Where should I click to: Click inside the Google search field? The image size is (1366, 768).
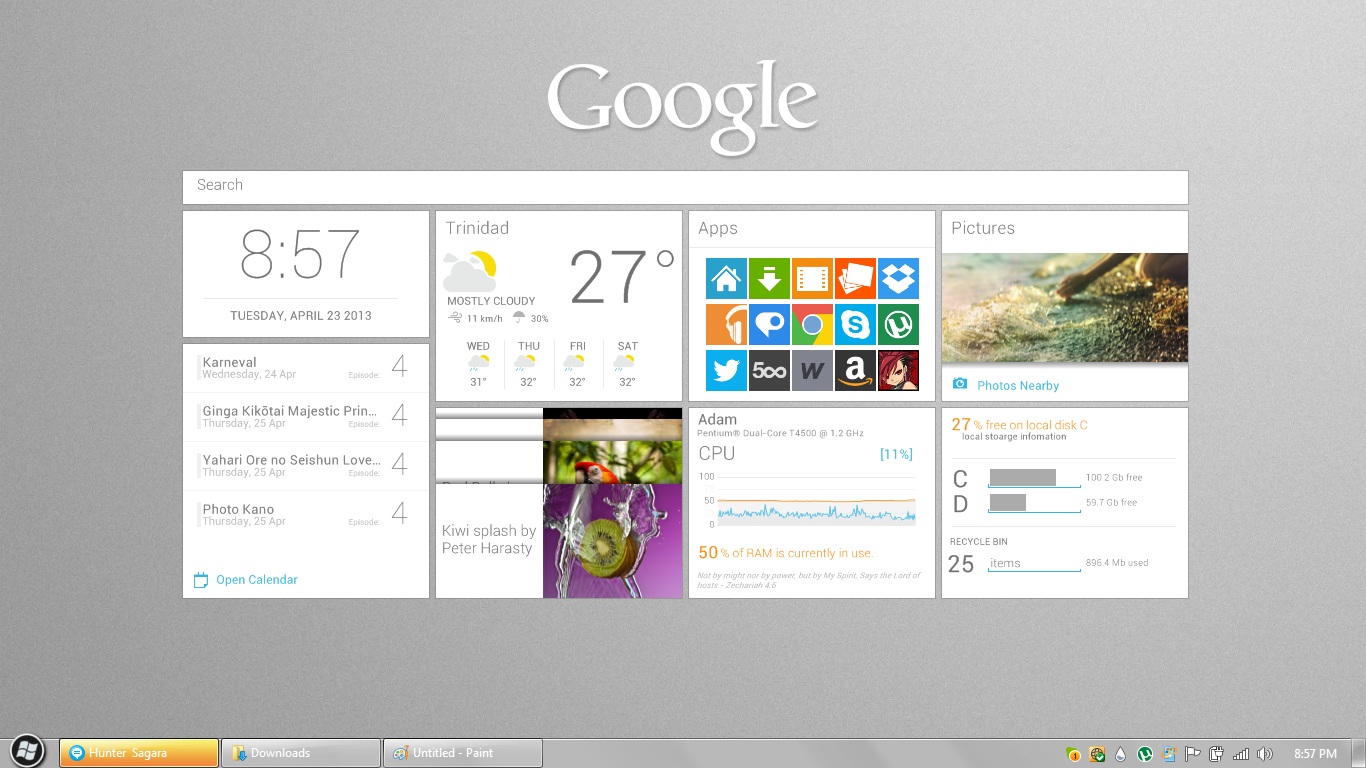click(x=683, y=186)
